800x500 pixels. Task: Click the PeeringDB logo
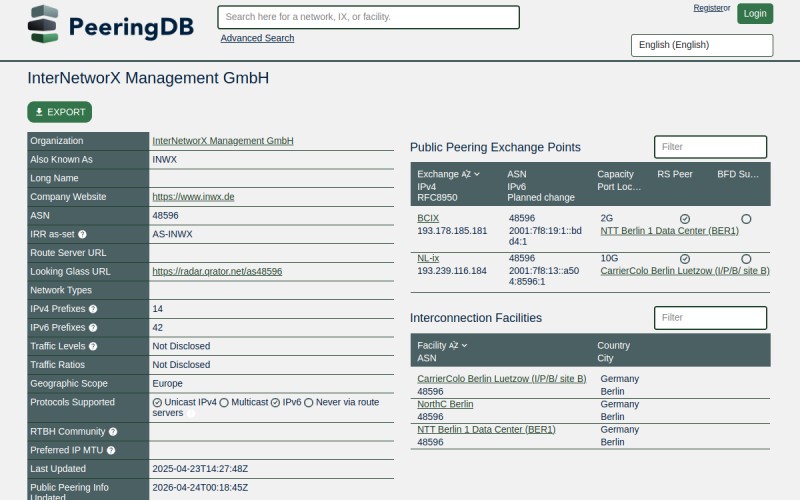111,24
